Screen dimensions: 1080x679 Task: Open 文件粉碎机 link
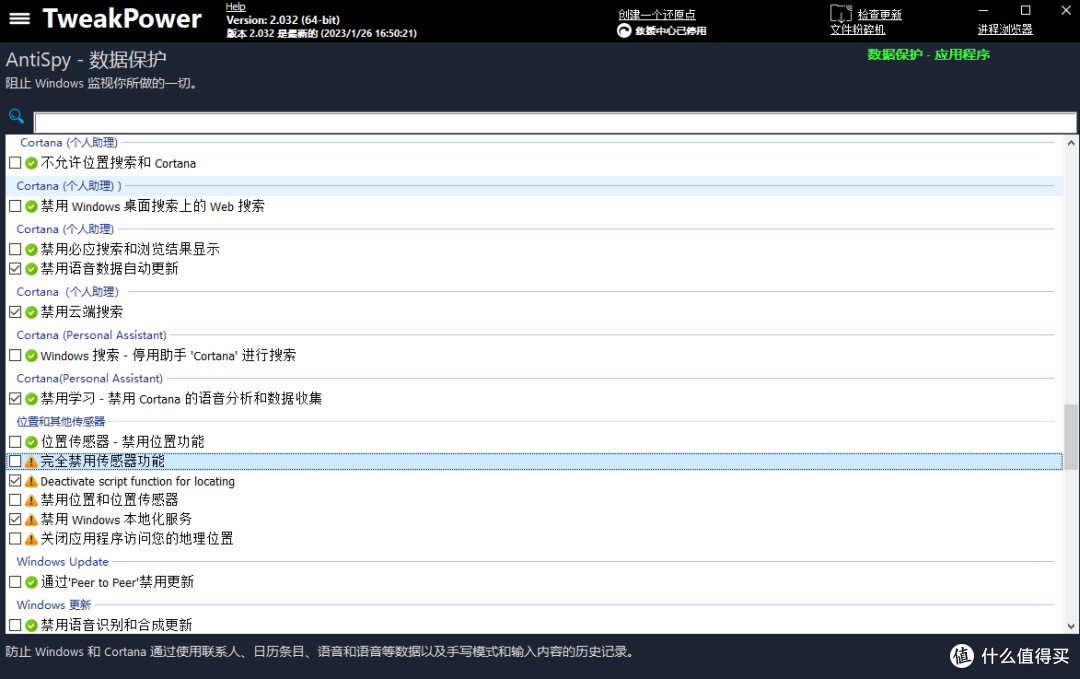point(858,30)
